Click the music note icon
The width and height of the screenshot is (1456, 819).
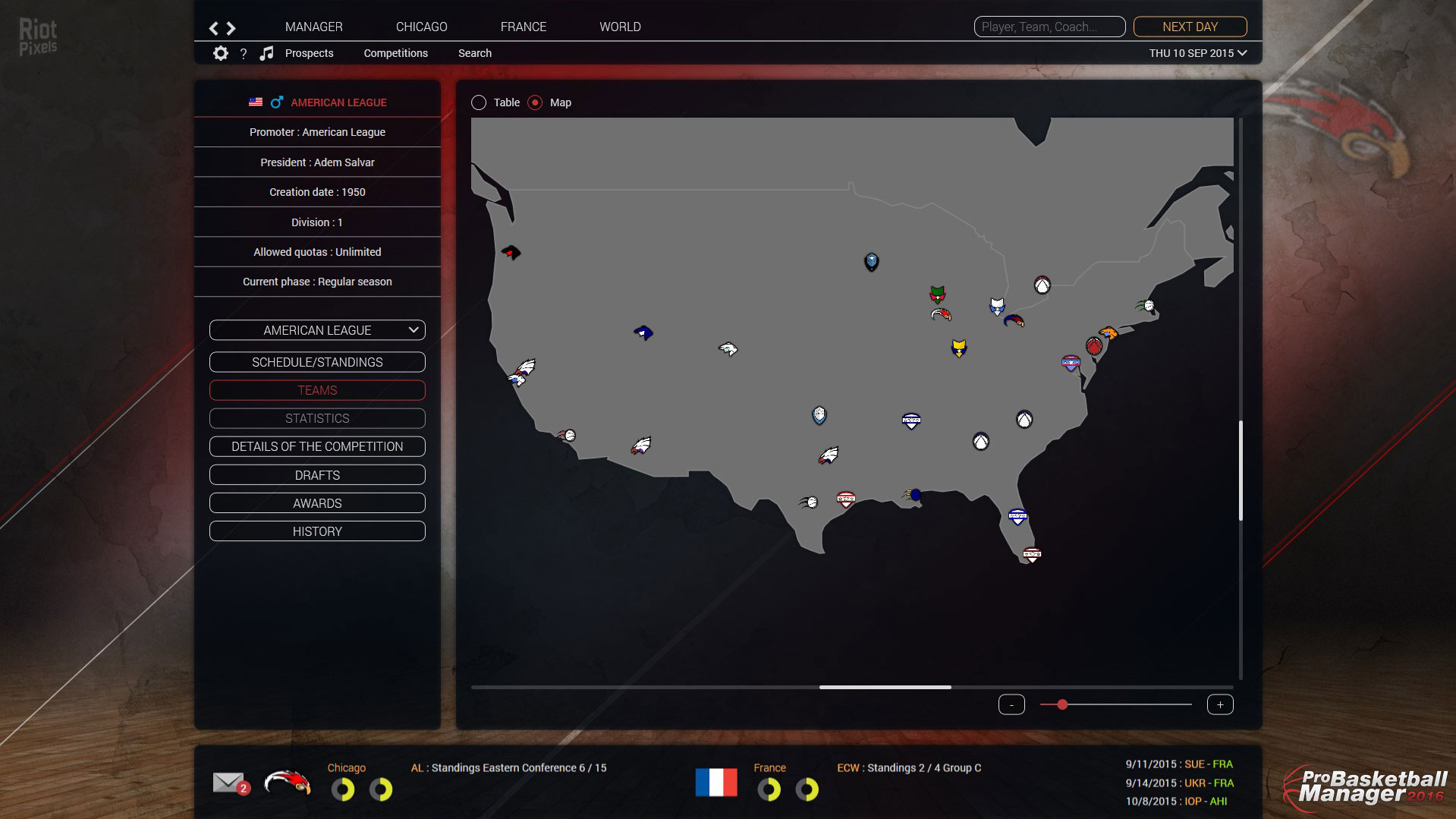[266, 53]
